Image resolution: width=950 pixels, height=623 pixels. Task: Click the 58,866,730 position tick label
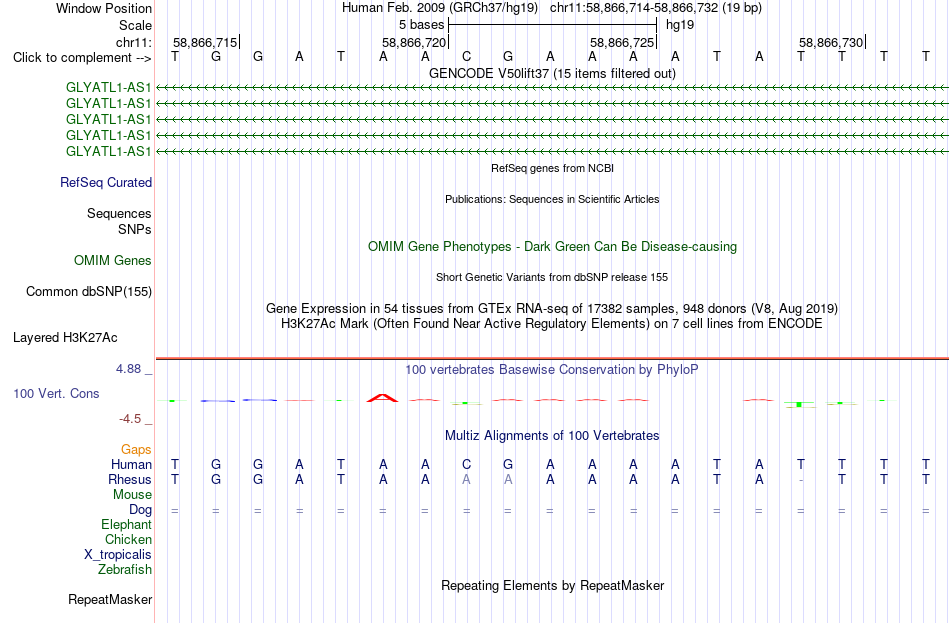[x=831, y=42]
